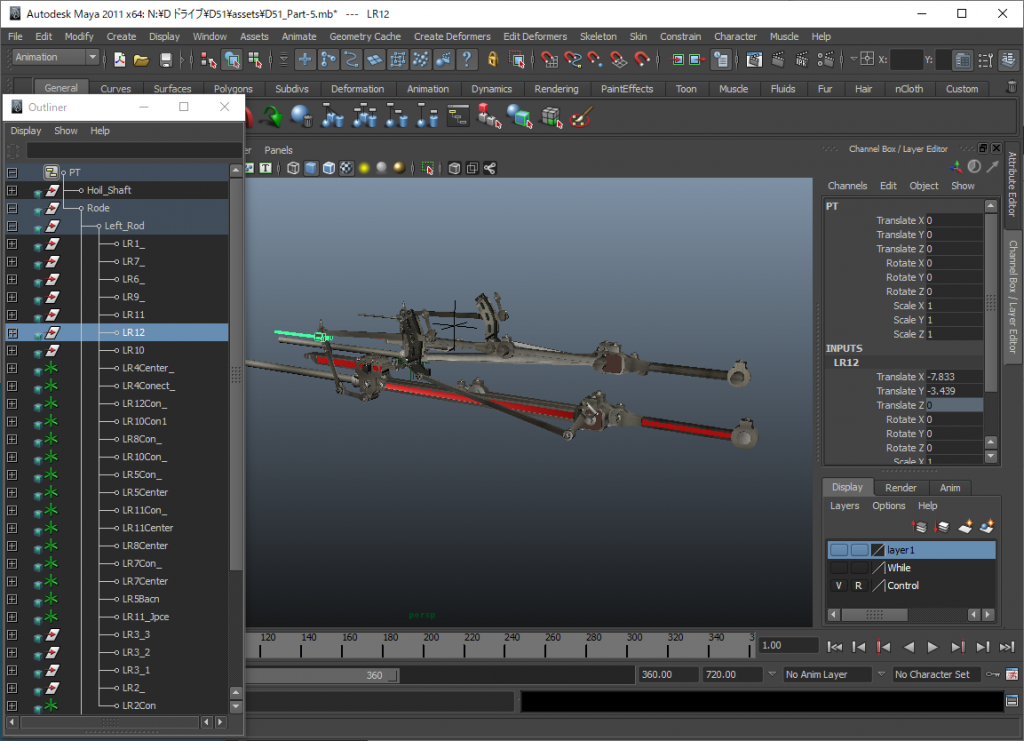1024x741 pixels.
Task: Open the Skeleton menu
Action: tap(598, 37)
